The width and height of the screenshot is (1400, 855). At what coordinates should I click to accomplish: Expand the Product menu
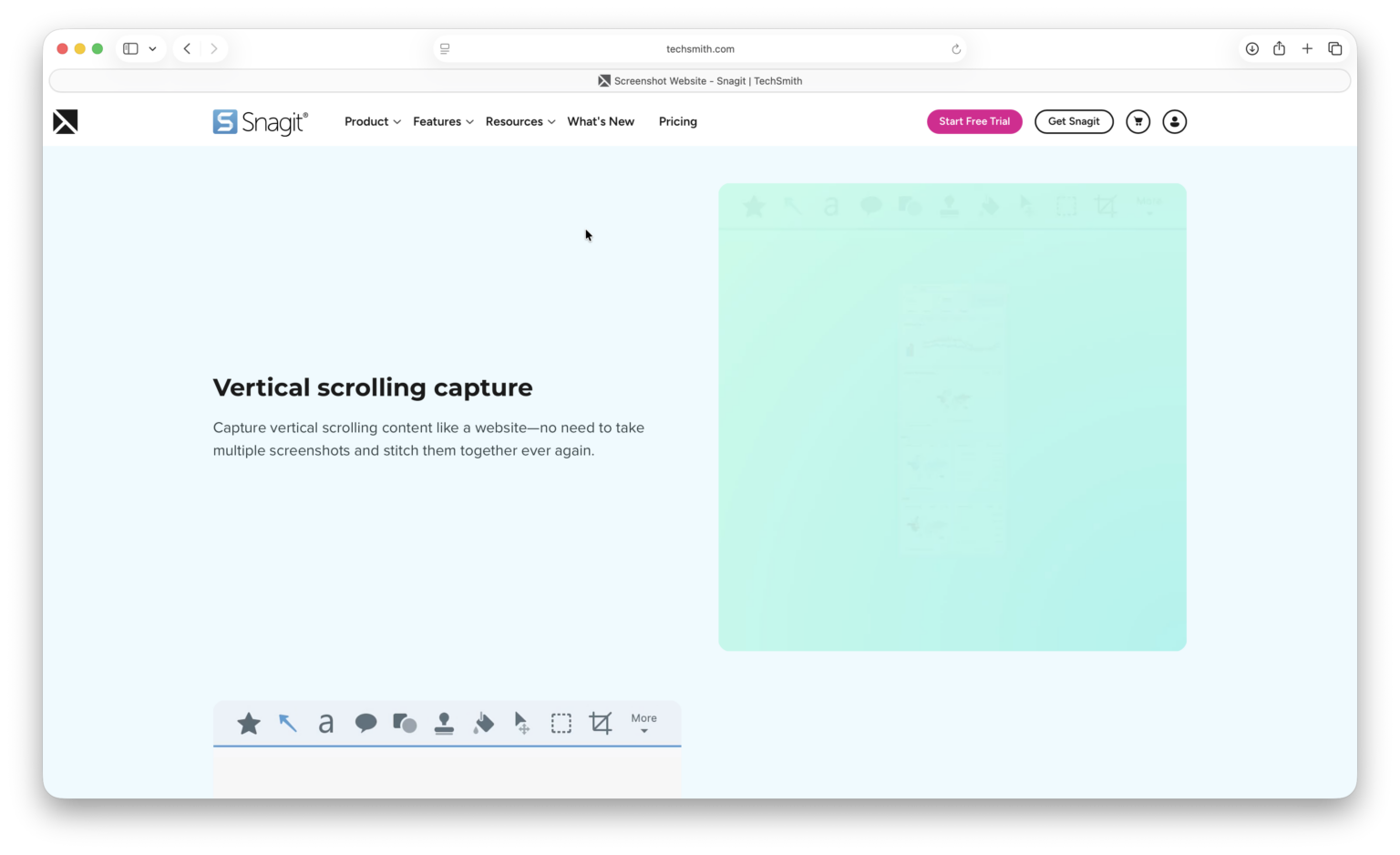point(373,121)
